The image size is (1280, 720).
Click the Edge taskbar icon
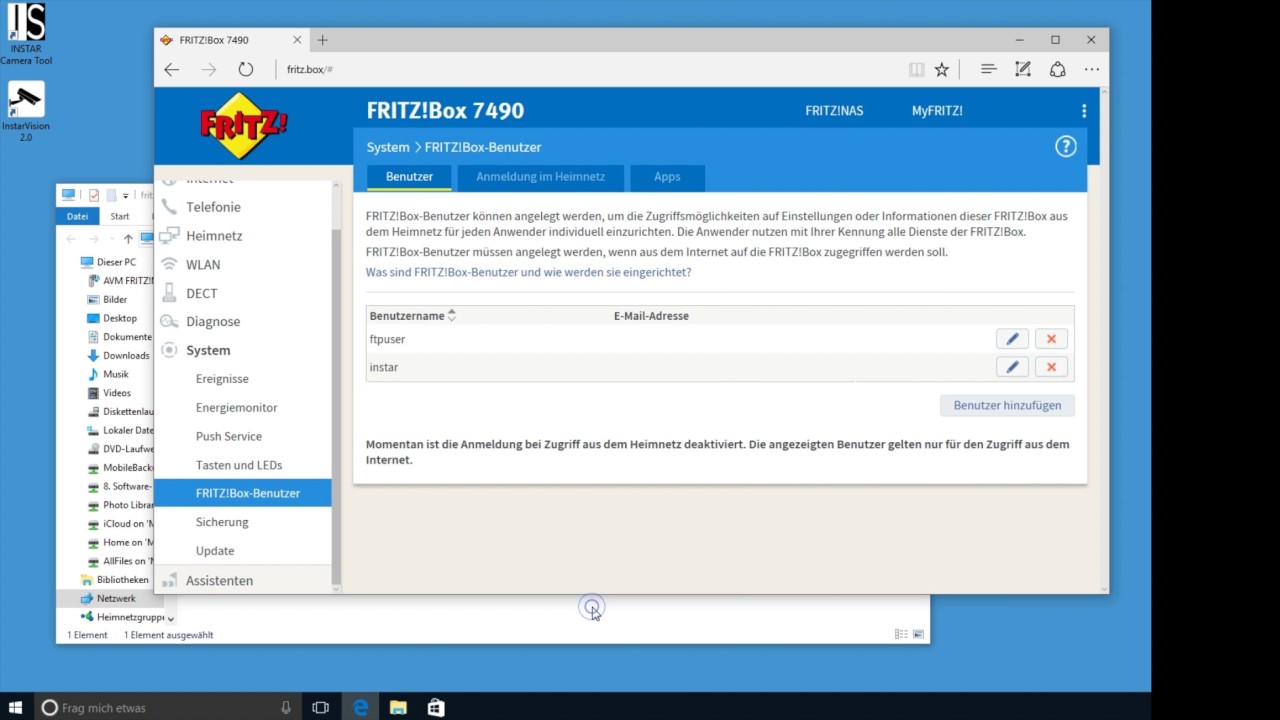(x=360, y=707)
